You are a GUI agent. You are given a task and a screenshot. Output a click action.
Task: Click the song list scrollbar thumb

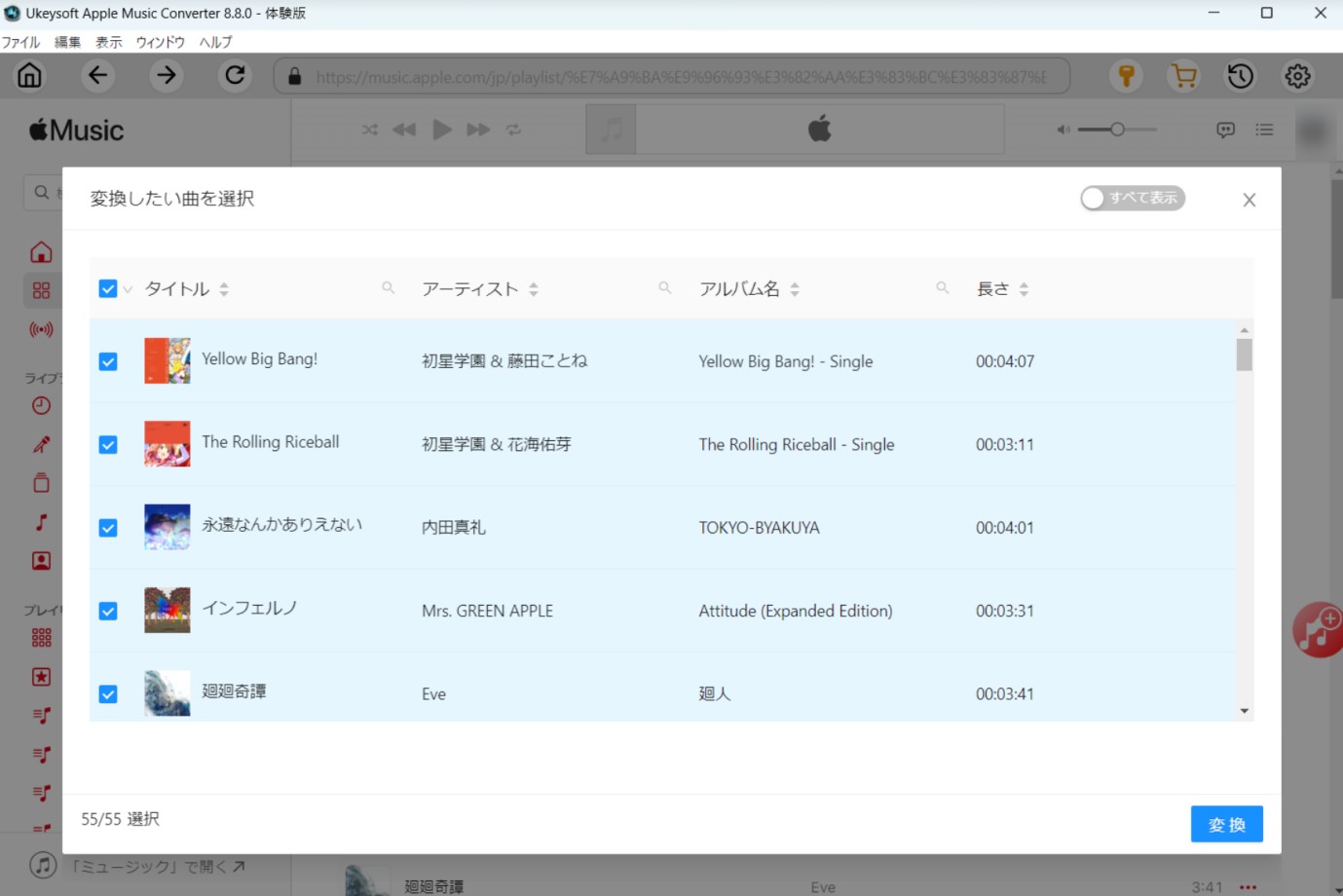coord(1244,355)
